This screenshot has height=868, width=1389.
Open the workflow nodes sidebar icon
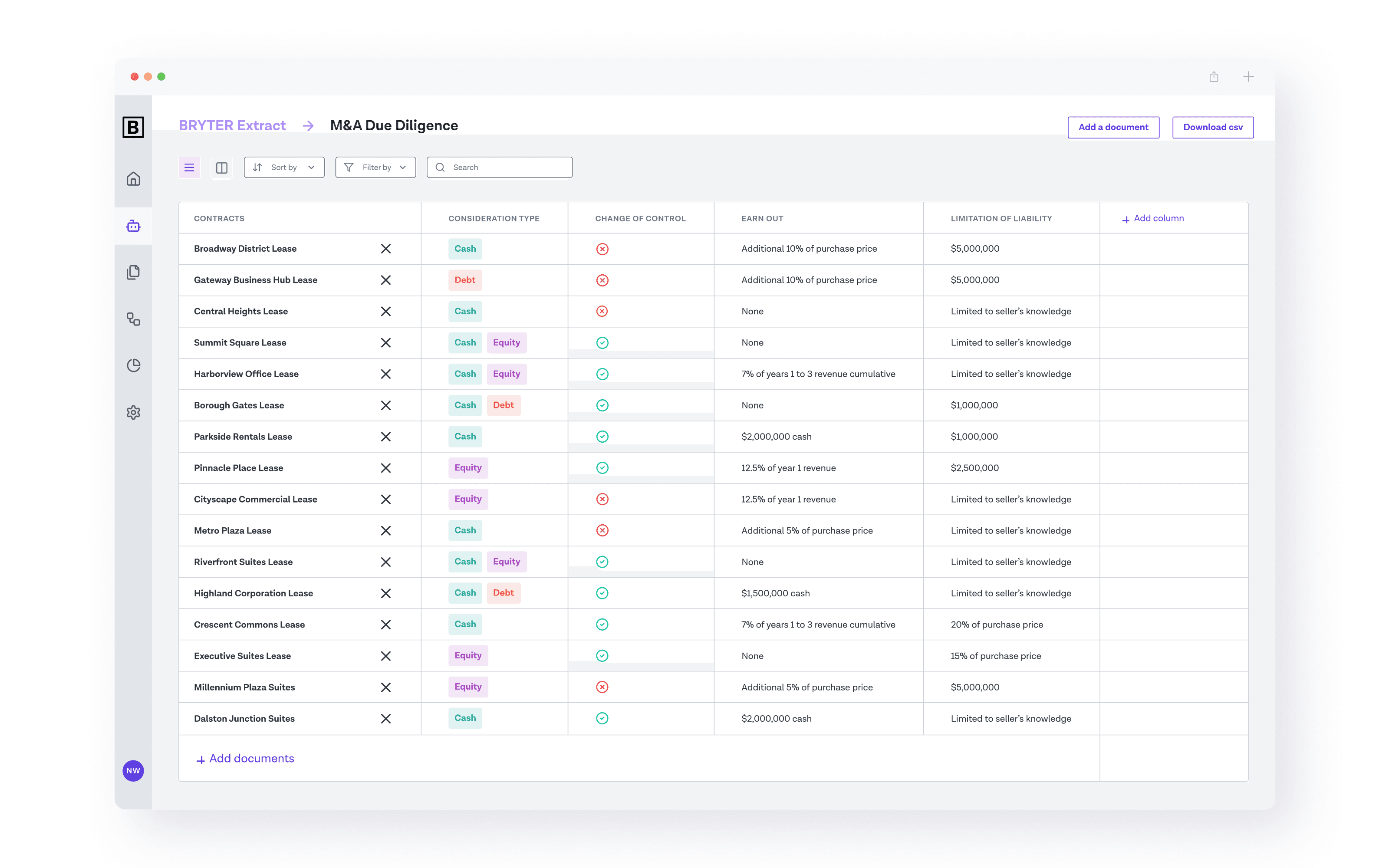click(133, 319)
